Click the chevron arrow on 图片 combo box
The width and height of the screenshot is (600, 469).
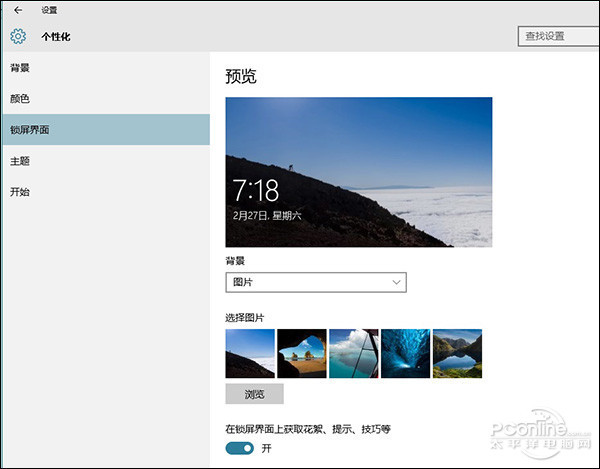coord(396,283)
